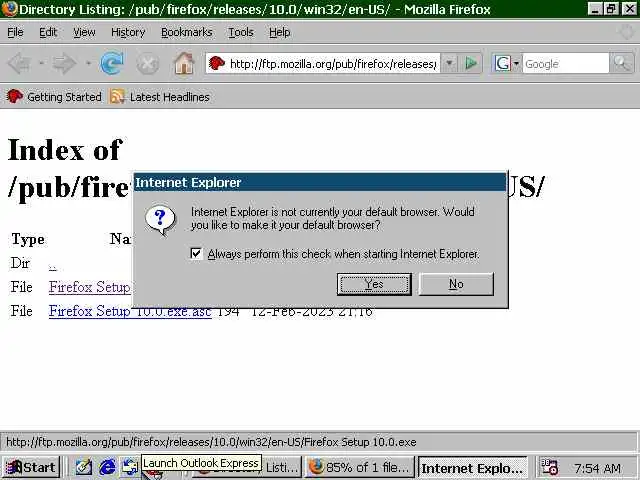Open the Edit menu
Image resolution: width=640 pixels, height=480 pixels.
click(x=48, y=32)
